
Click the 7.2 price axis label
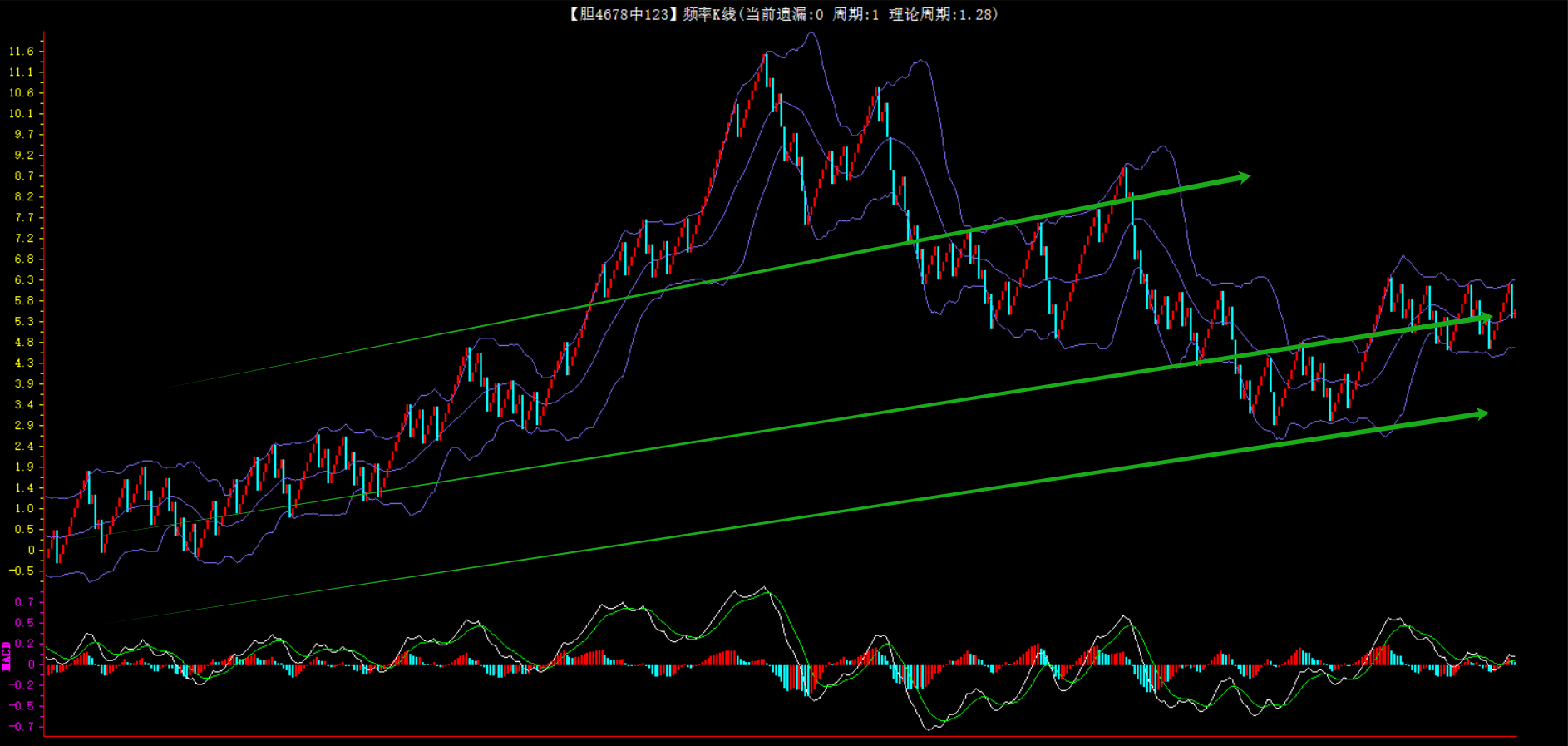point(24,239)
